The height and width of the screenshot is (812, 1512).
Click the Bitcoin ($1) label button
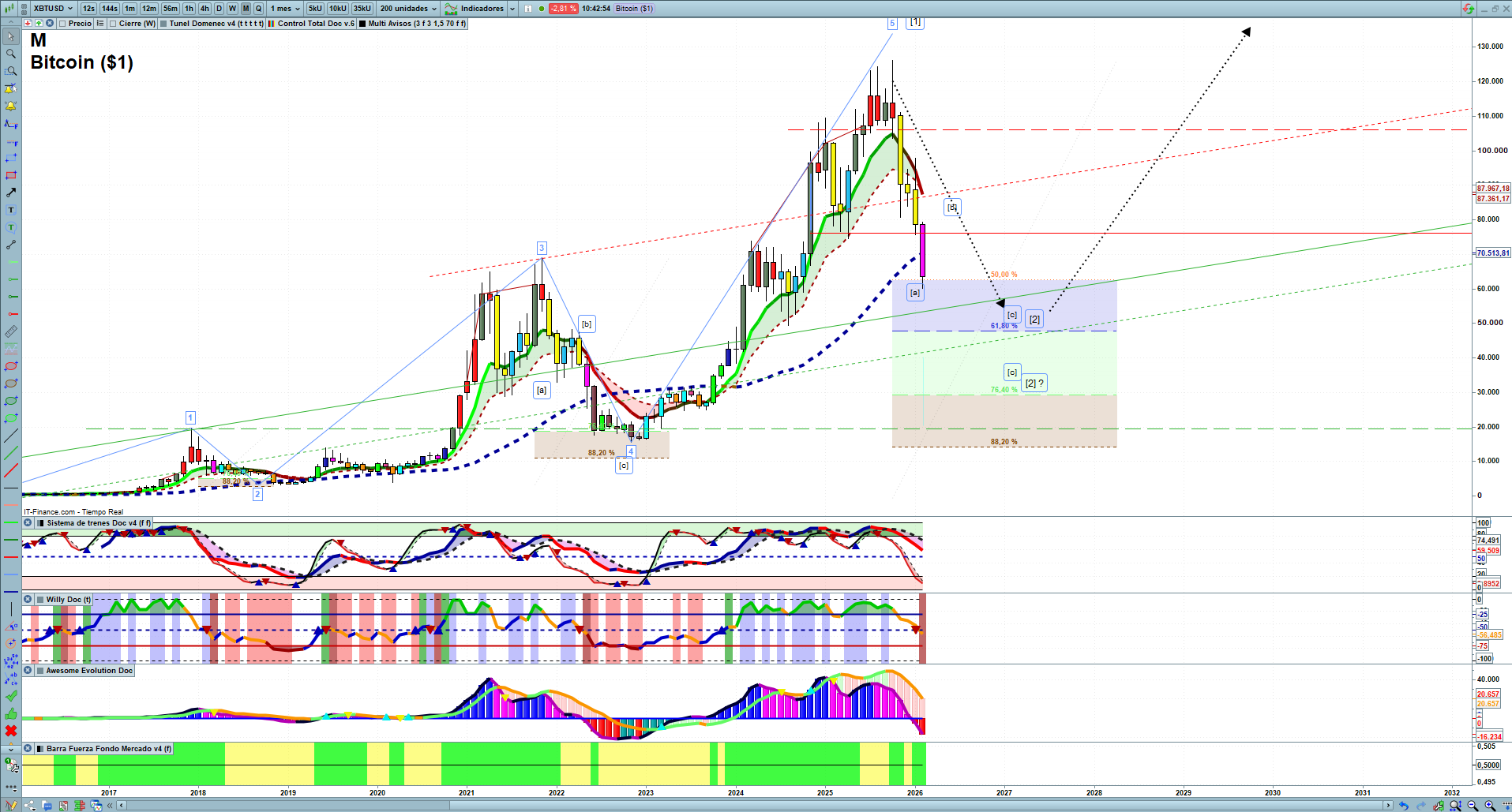pos(634,9)
